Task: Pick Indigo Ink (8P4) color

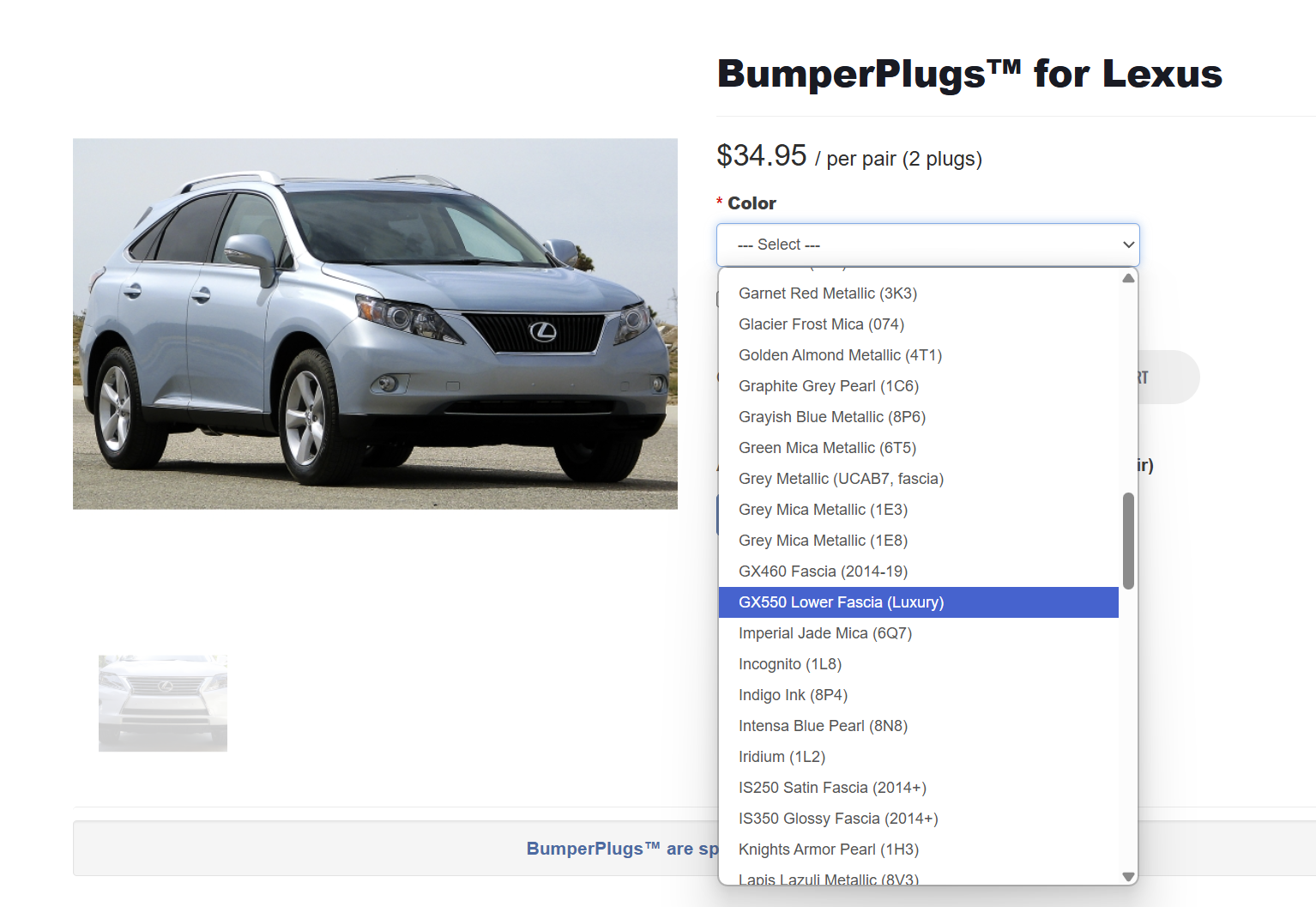Action: (x=918, y=695)
